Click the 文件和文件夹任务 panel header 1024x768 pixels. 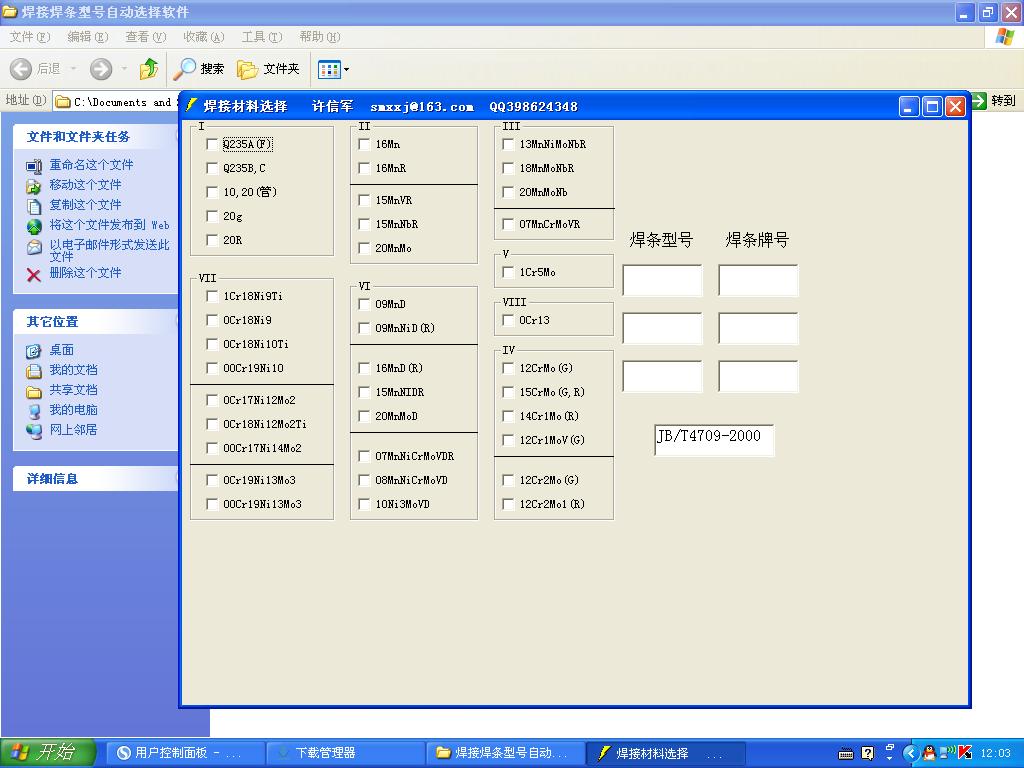pyautogui.click(x=95, y=137)
